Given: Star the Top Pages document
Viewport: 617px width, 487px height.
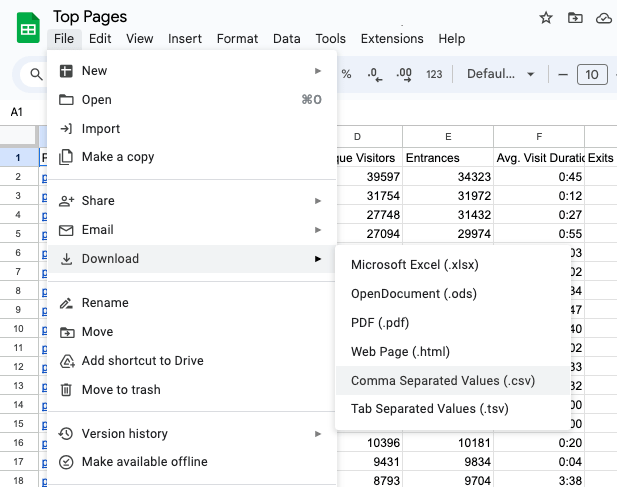Looking at the screenshot, I should [x=546, y=18].
